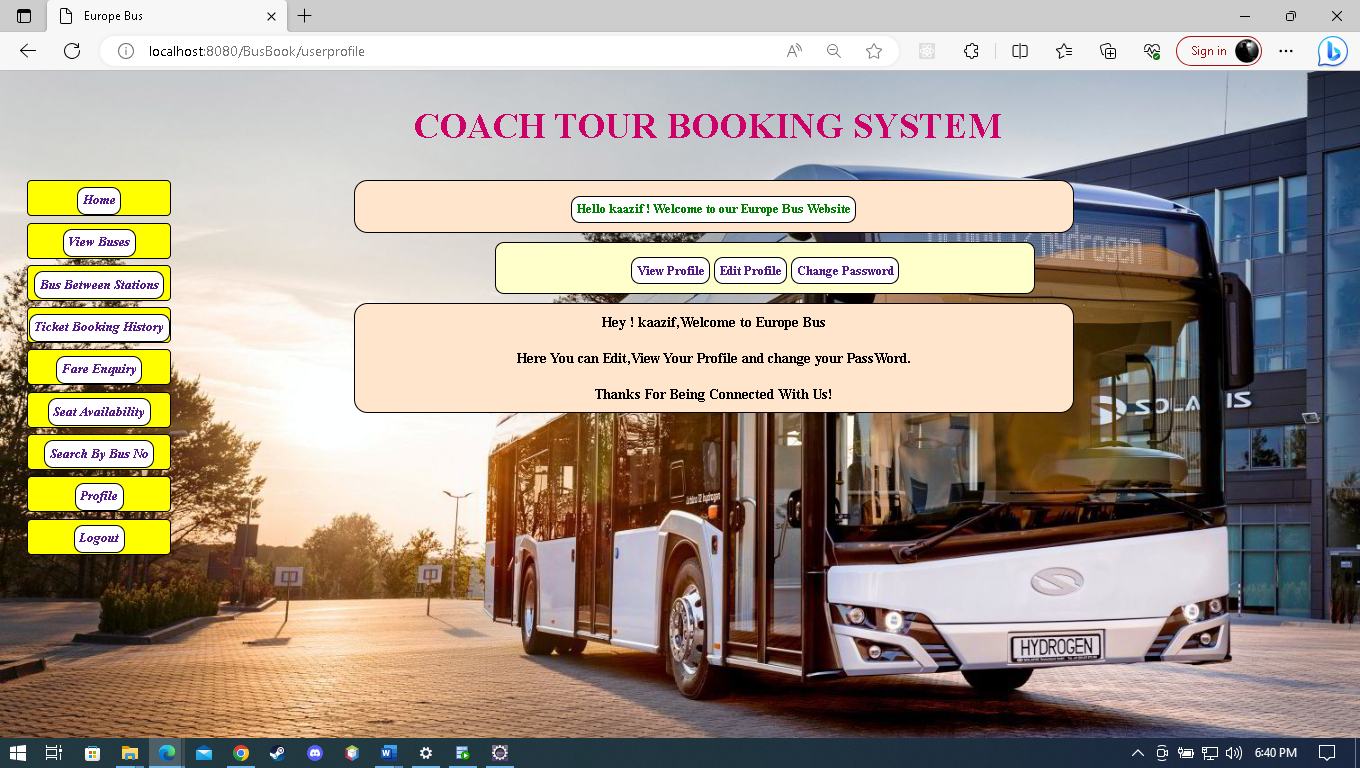Open the Settings and more ellipsis menu
The height and width of the screenshot is (768, 1360).
coord(1286,51)
